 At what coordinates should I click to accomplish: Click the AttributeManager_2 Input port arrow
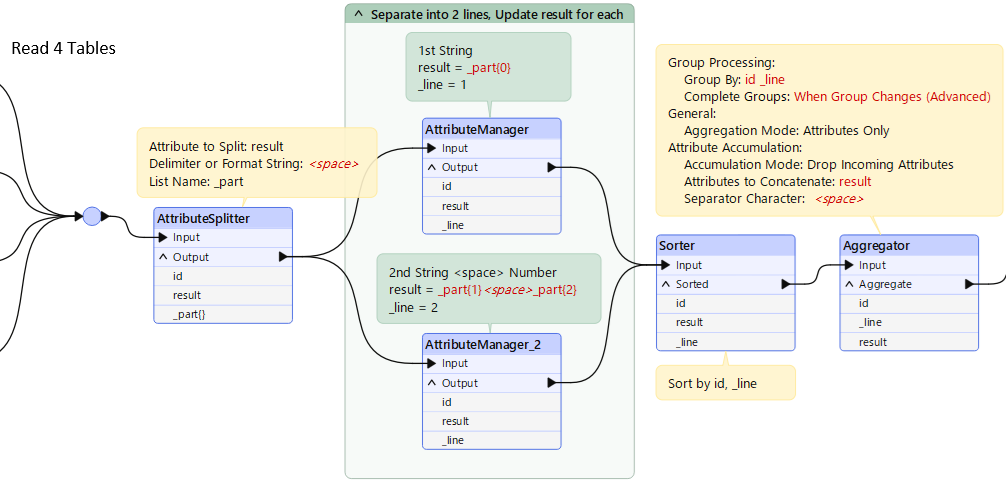[432, 363]
